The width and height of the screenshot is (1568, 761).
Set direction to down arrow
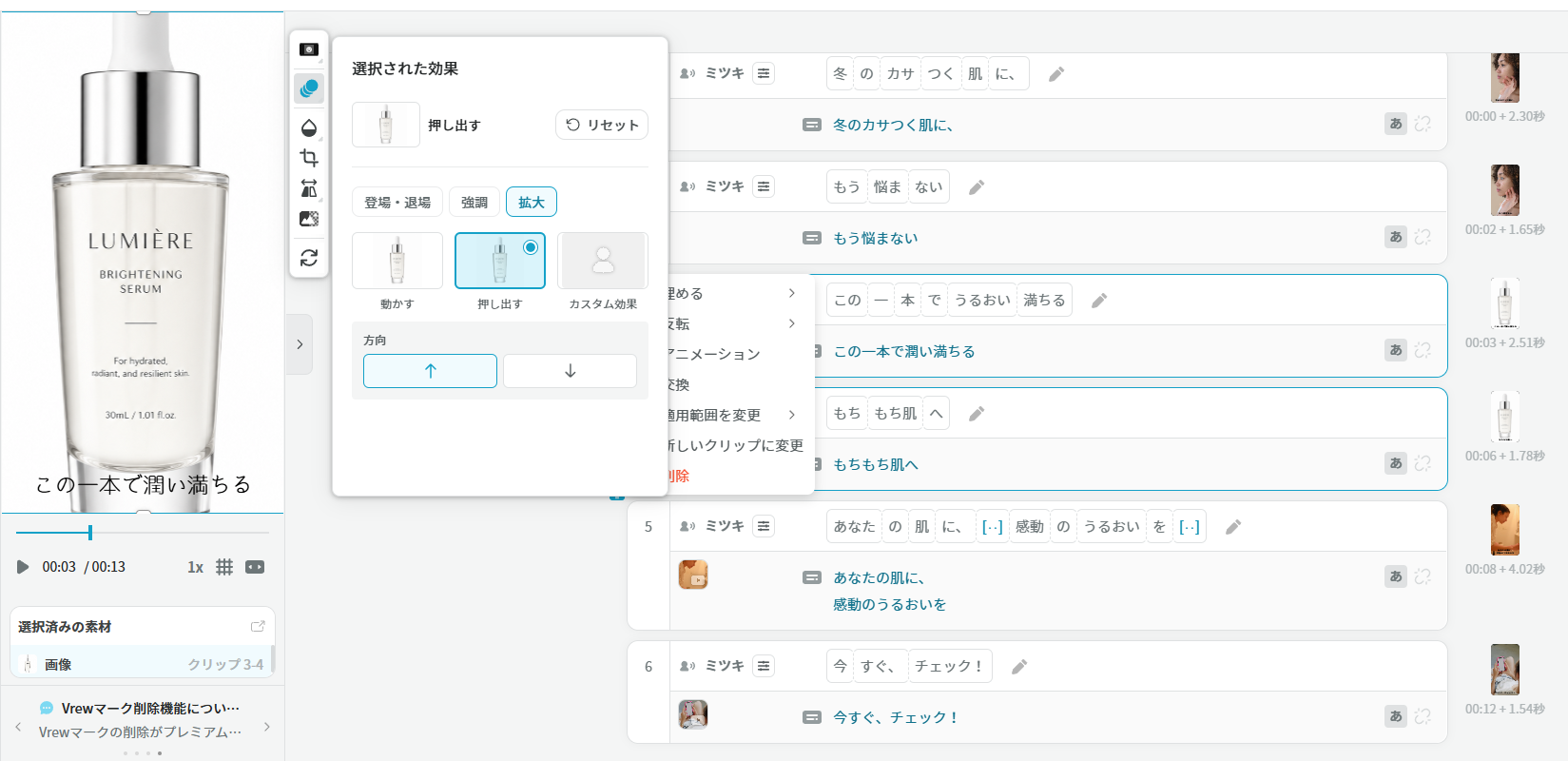pos(570,371)
